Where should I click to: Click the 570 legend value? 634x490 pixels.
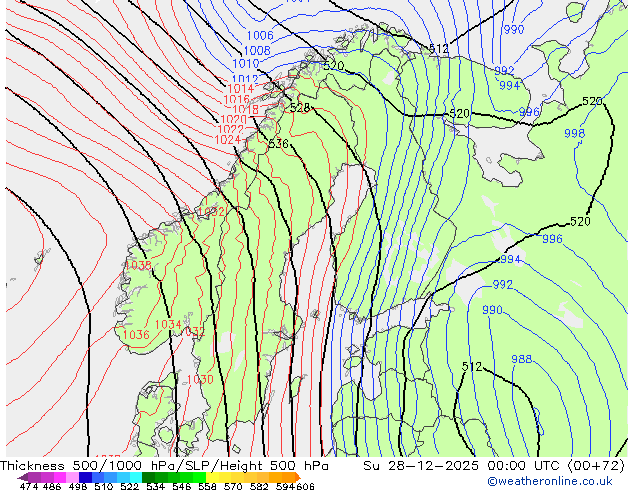[x=233, y=486]
